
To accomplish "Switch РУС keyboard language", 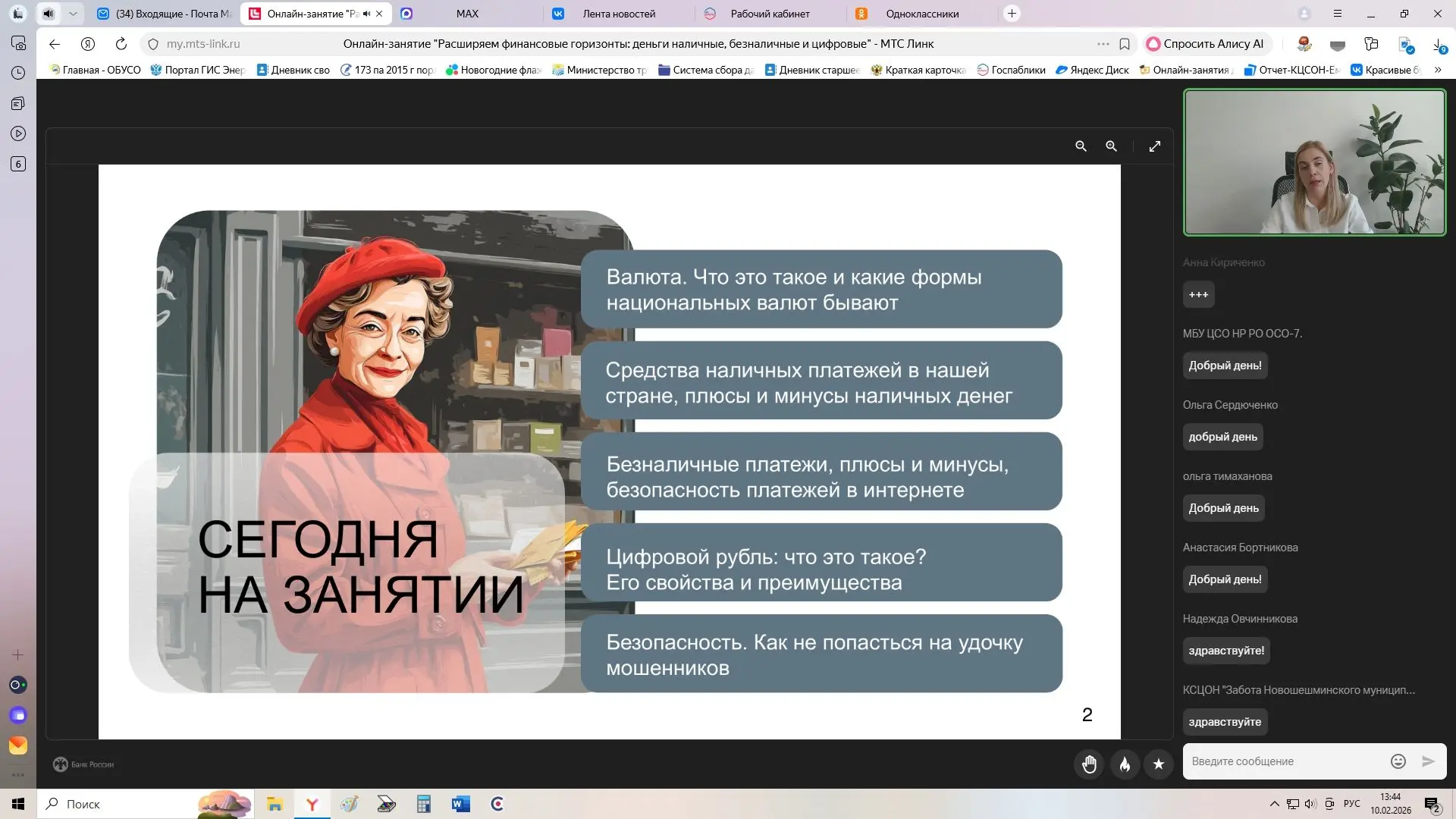I will coord(1352,804).
